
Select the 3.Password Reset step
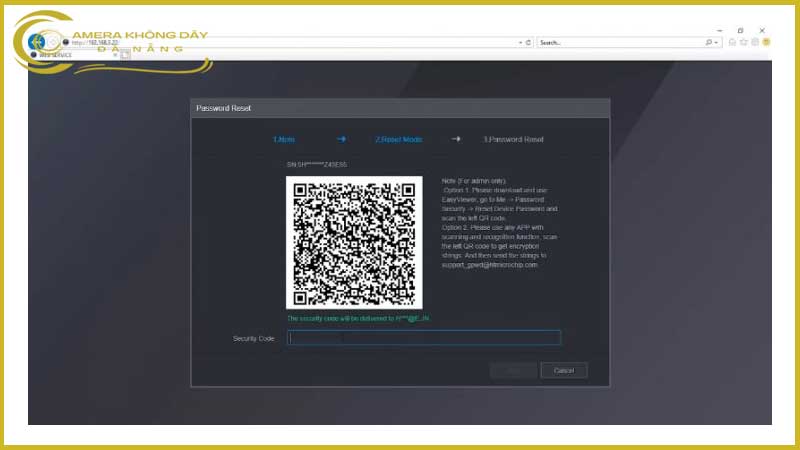513,139
